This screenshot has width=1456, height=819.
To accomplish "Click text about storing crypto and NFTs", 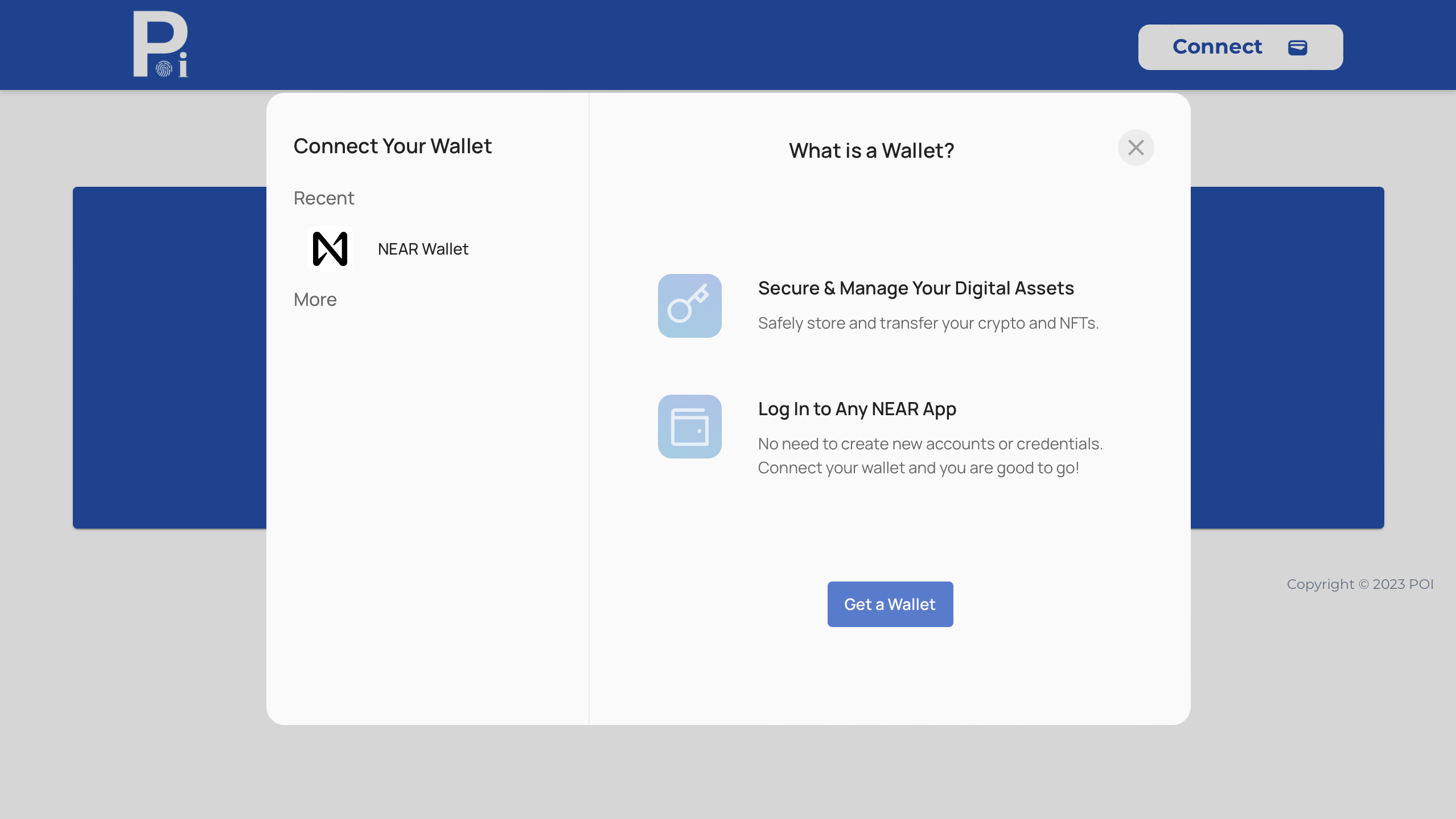I will click(928, 323).
